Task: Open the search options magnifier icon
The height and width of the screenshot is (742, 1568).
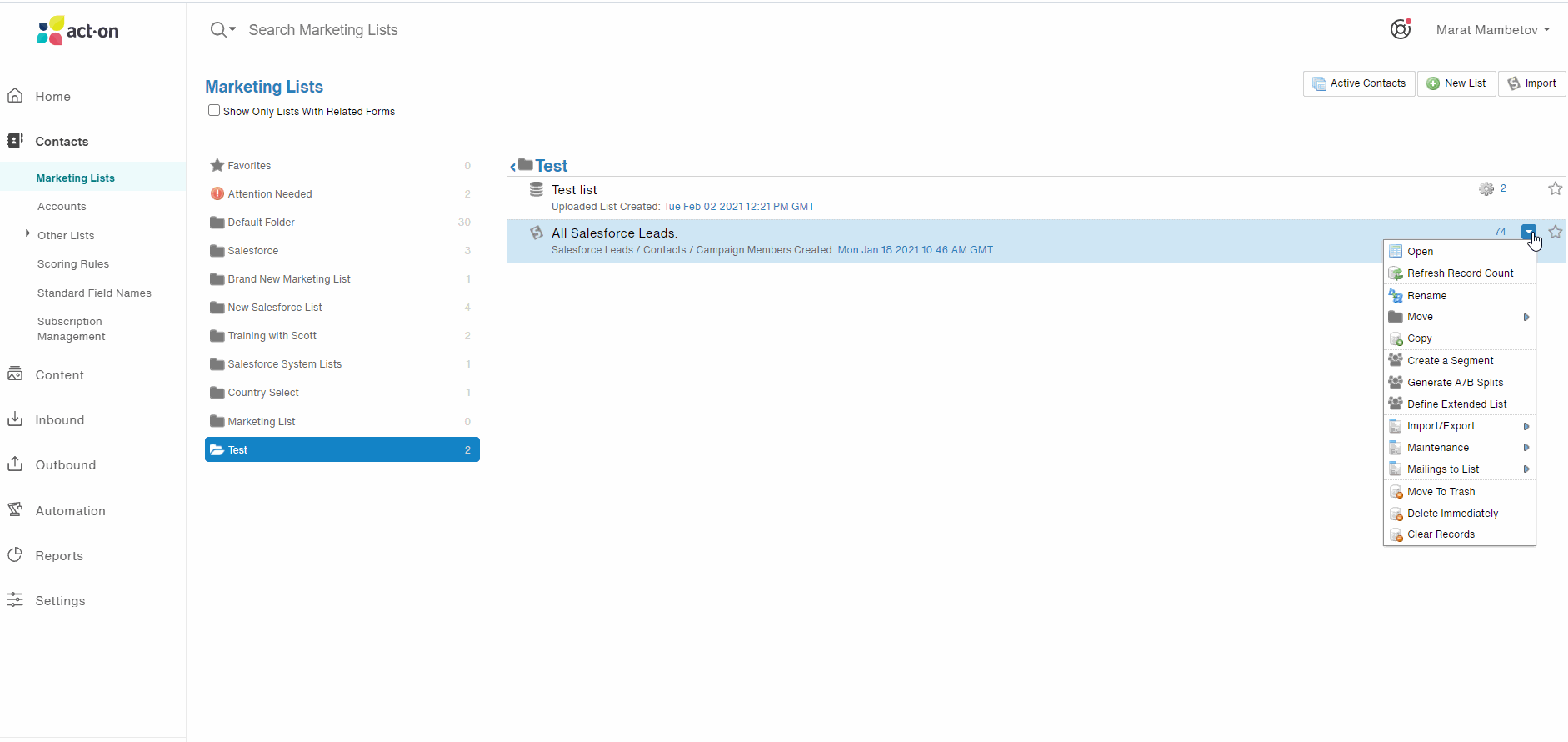Action: pos(222,30)
